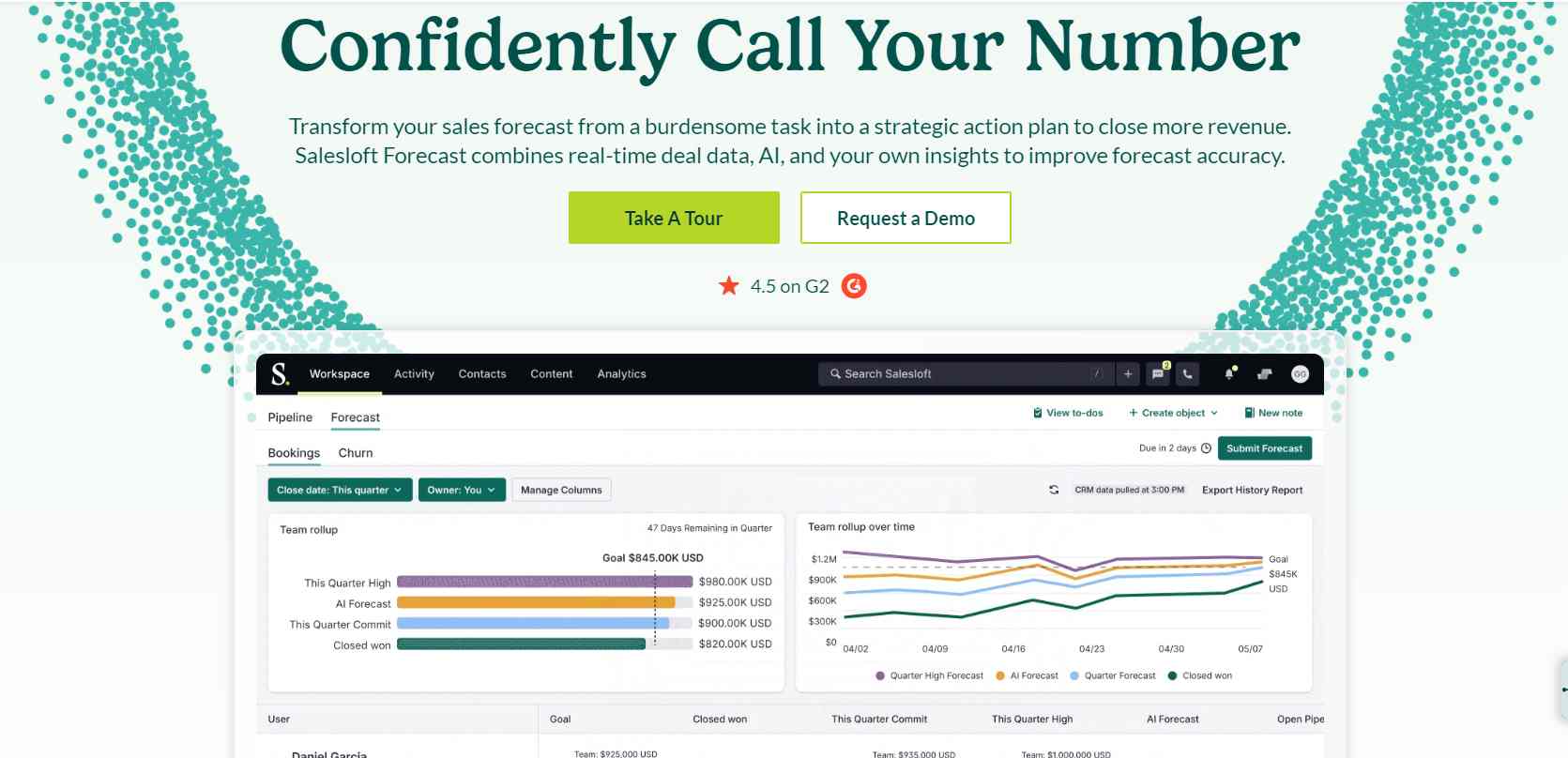Click the Closed won legend dot
Screen dimensions: 1568x758
pos(1172,675)
